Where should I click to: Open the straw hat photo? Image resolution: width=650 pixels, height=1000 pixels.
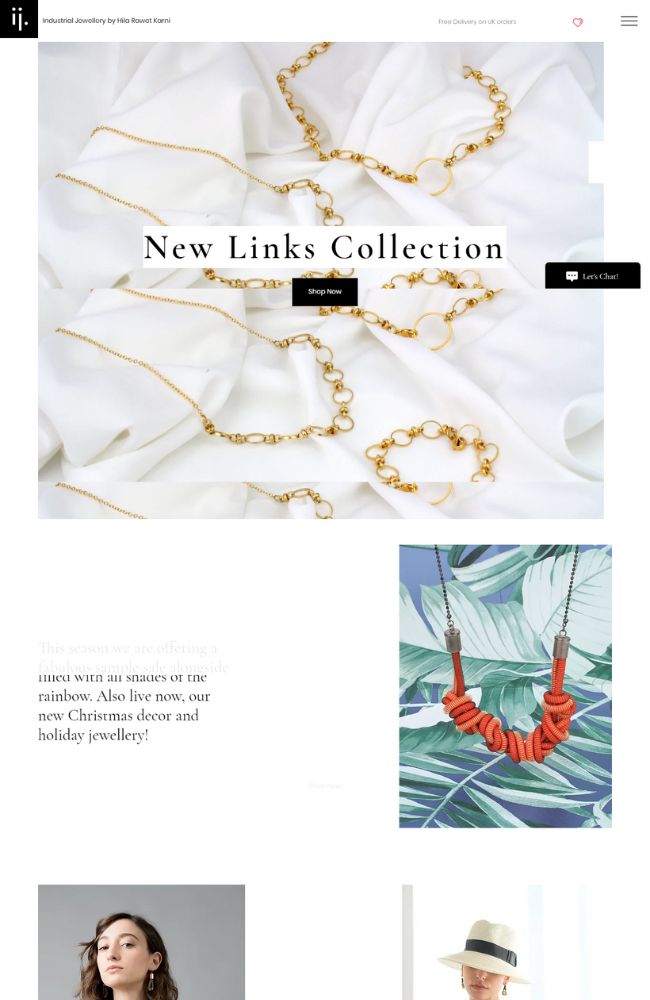496,942
